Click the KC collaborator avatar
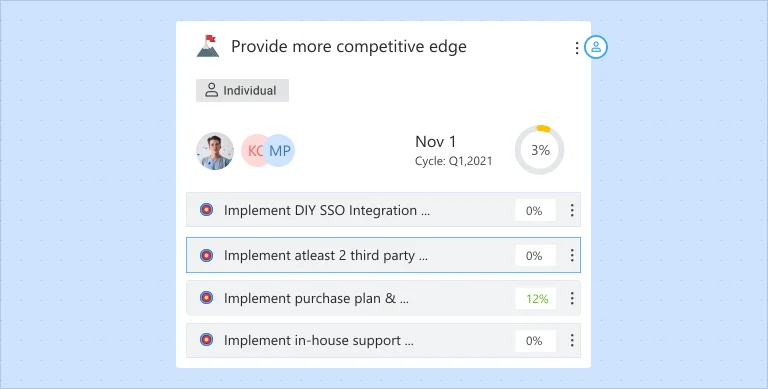 tap(254, 150)
